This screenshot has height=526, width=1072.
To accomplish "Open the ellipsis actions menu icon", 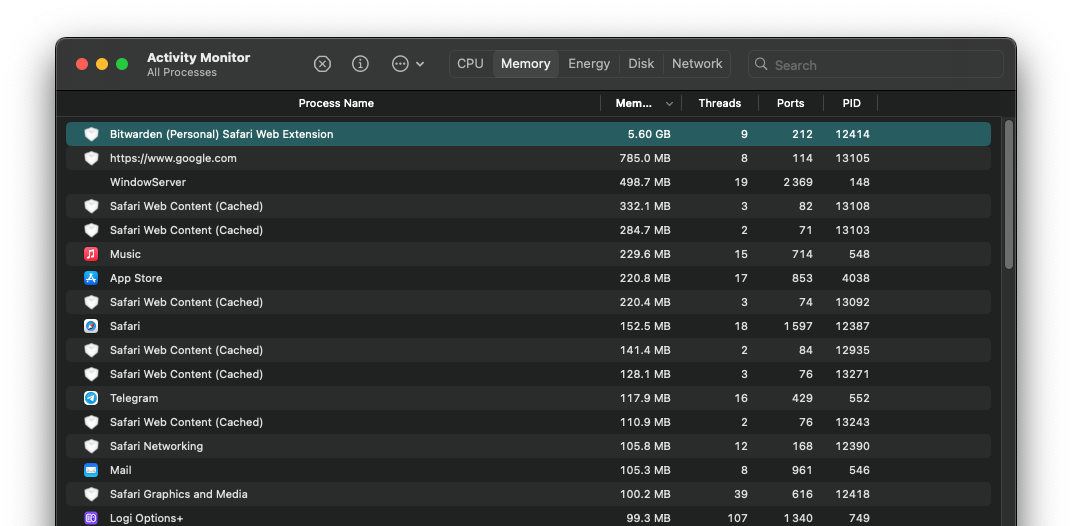I will 400,64.
